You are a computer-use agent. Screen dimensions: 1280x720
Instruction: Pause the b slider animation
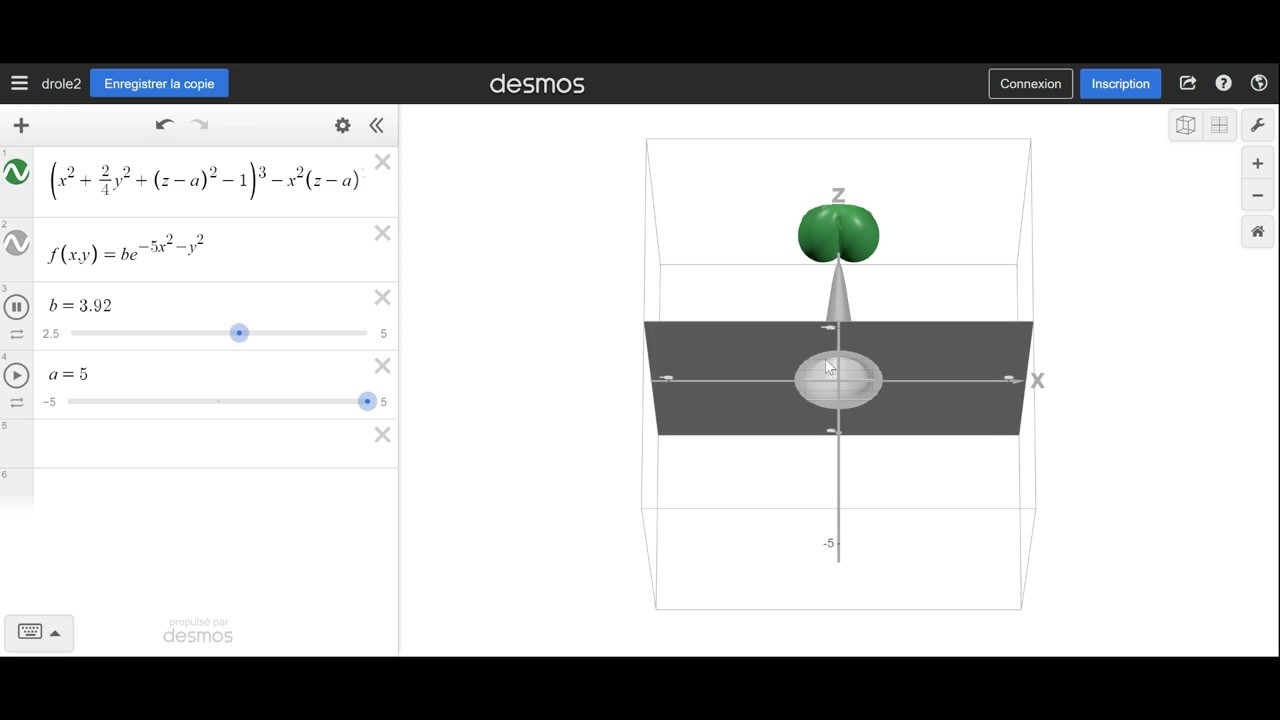pyautogui.click(x=16, y=306)
